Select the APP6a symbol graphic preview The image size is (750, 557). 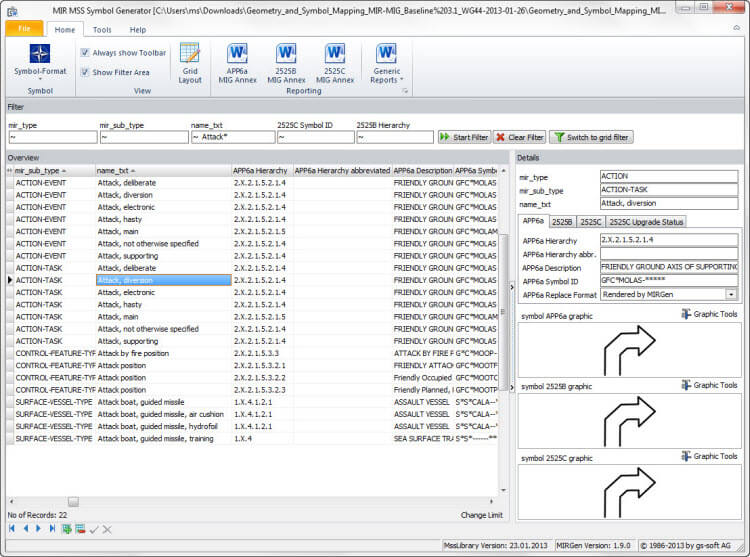pos(629,350)
